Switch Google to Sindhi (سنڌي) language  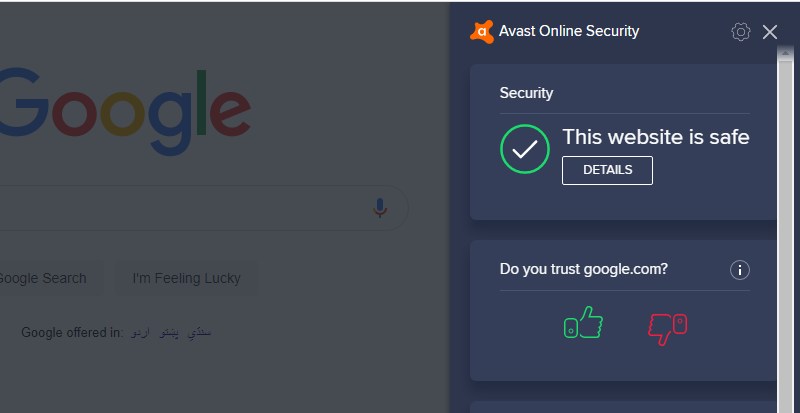pyautogui.click(x=199, y=333)
